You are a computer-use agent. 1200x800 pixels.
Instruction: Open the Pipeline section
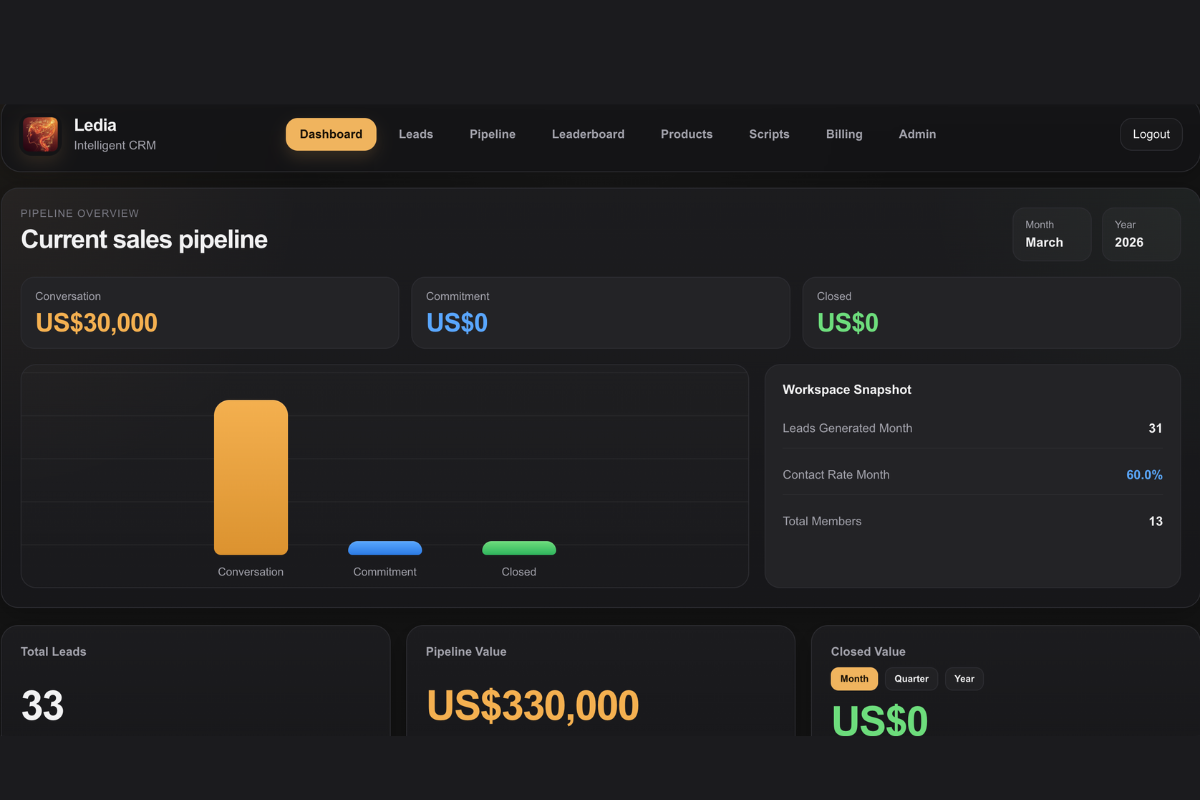point(492,134)
